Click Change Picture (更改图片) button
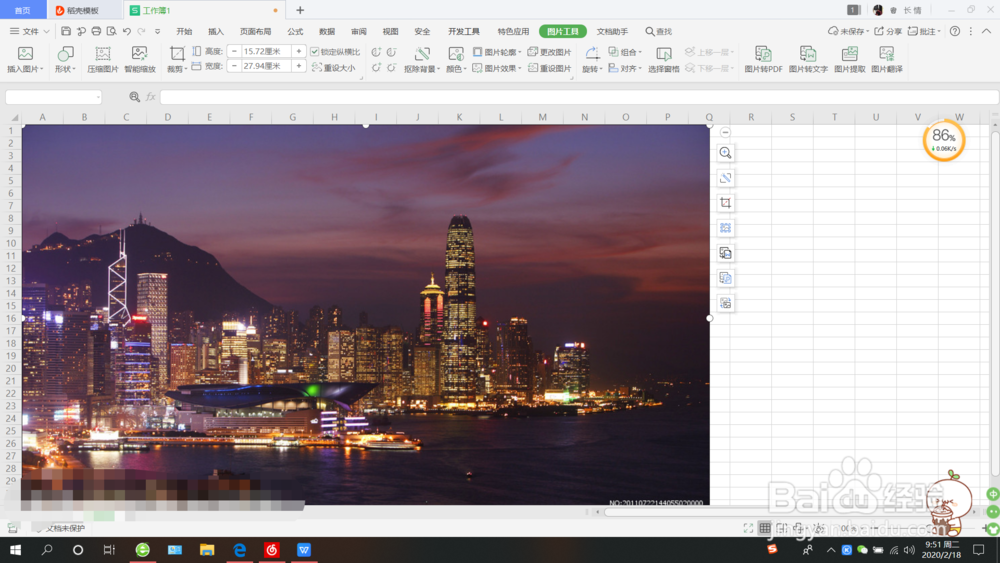 549,52
